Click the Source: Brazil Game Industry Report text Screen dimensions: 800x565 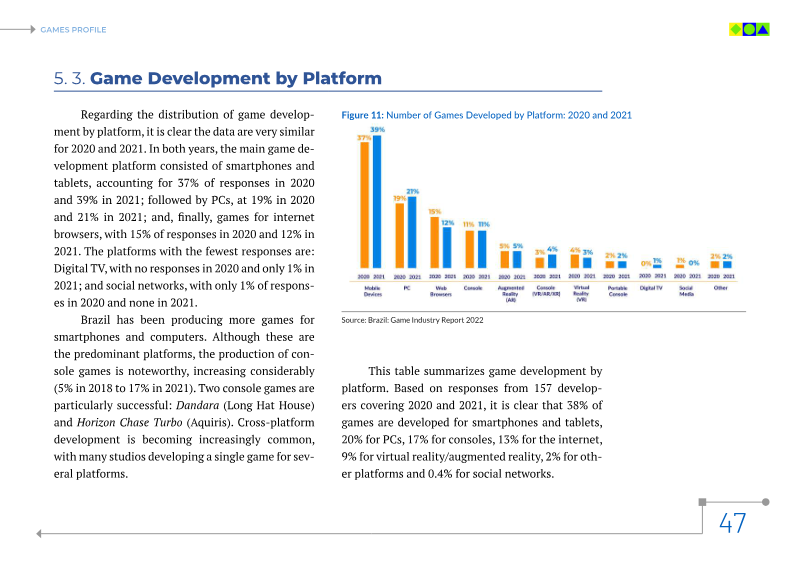(x=412, y=320)
